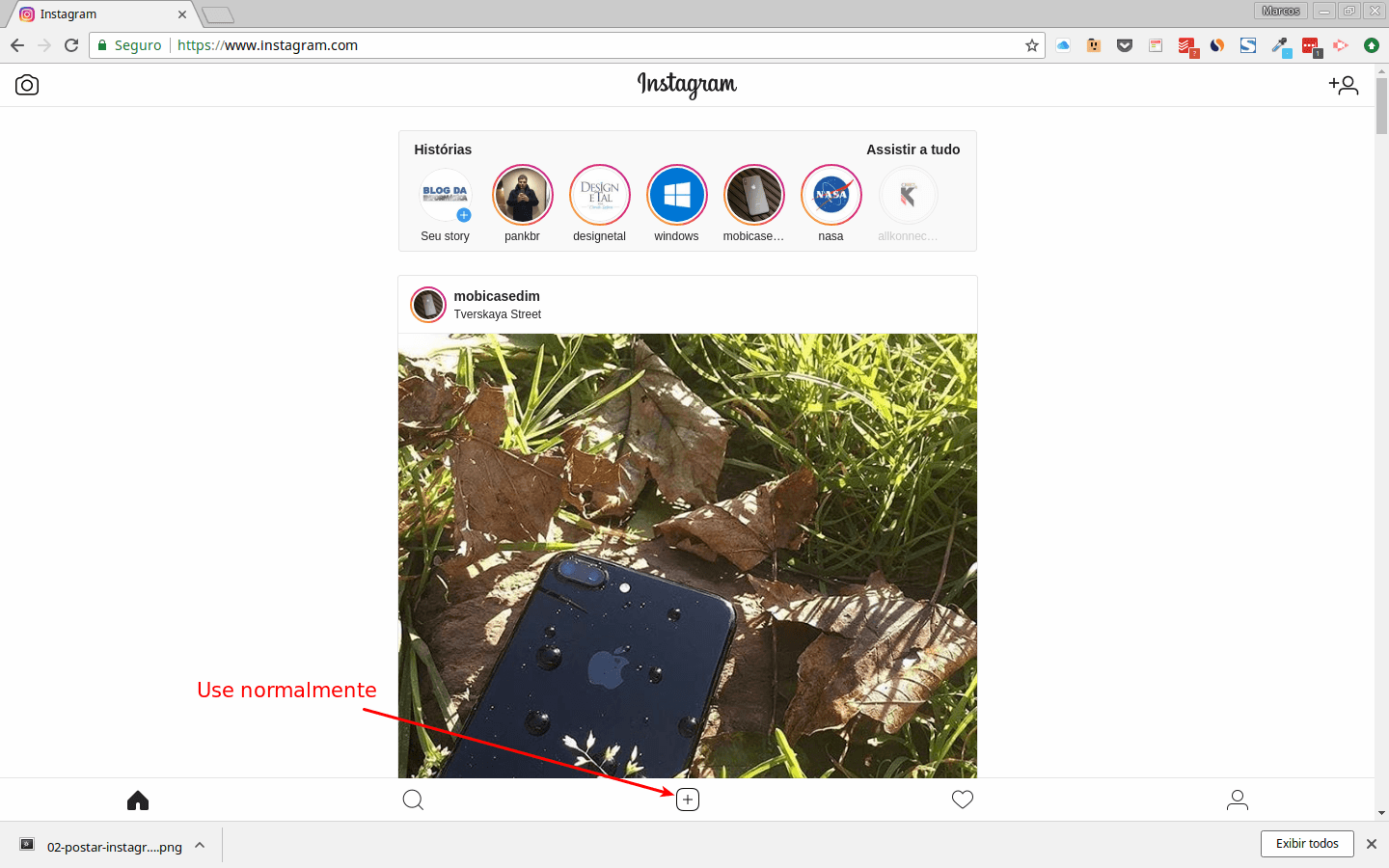
Task: Click Exibir todos downloads button
Action: (x=1307, y=844)
